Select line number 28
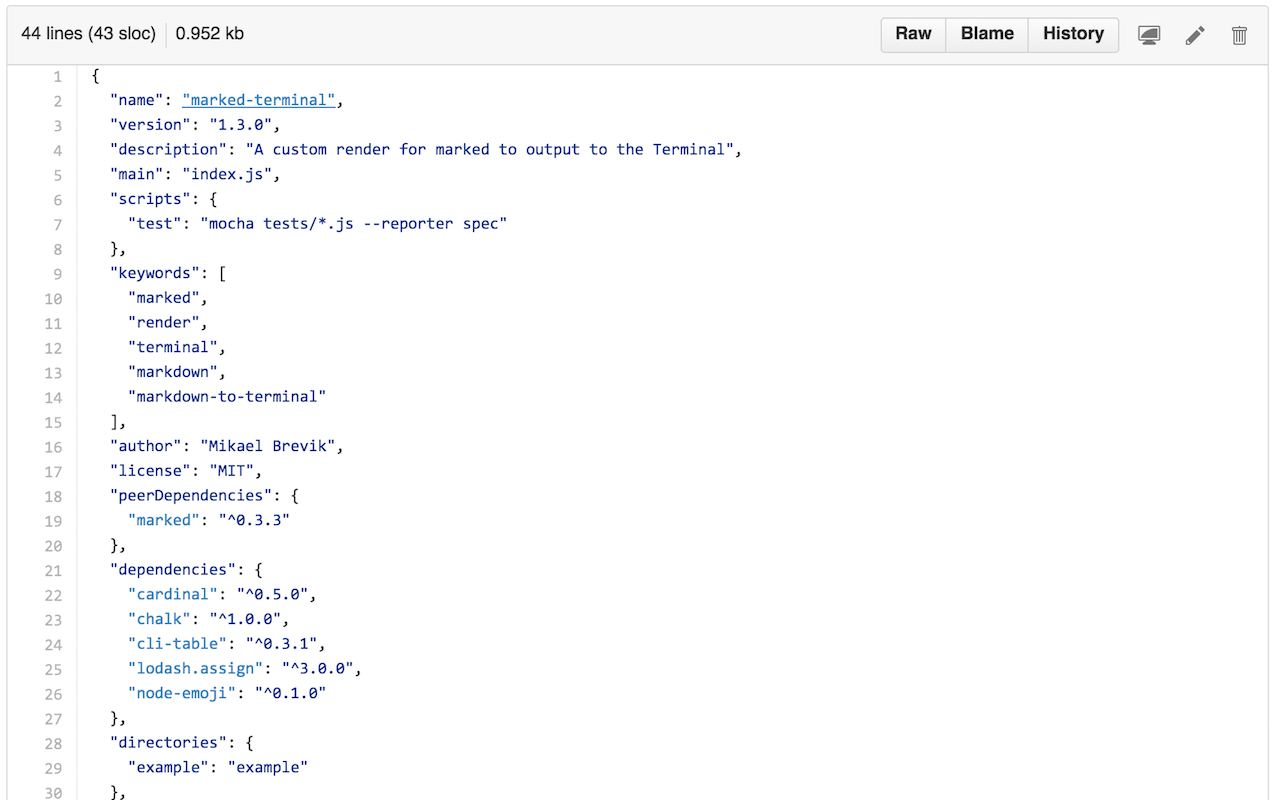Viewport: 1280px width, 800px height. tap(53, 743)
